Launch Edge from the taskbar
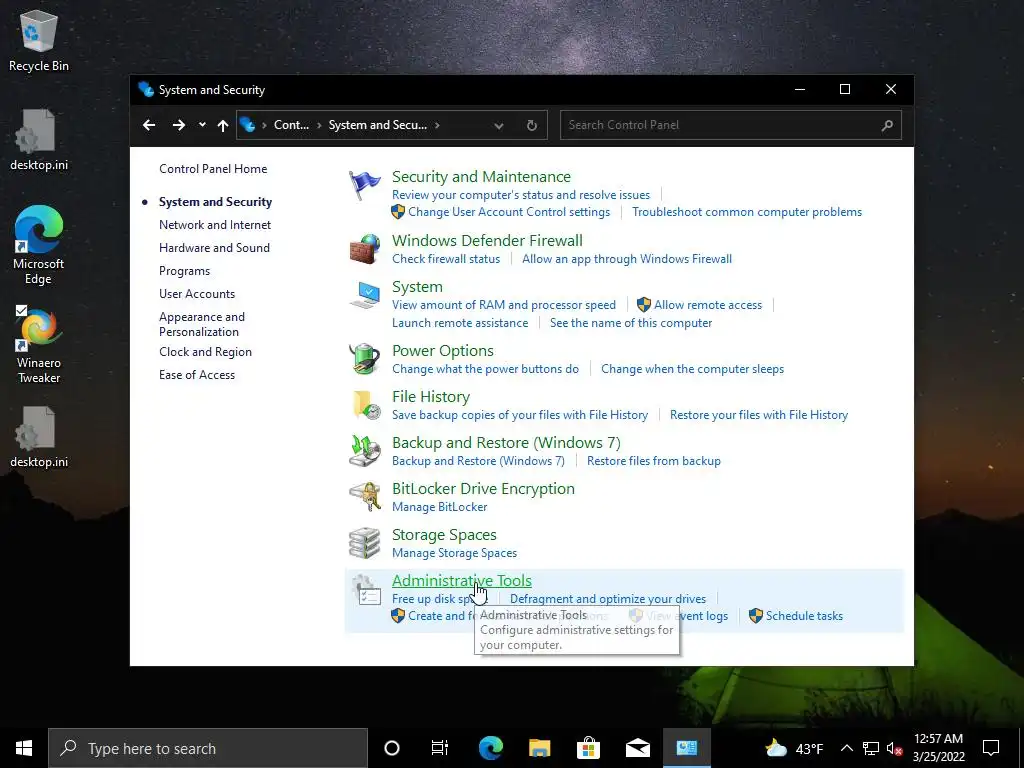Viewport: 1024px width, 768px height. 490,748
